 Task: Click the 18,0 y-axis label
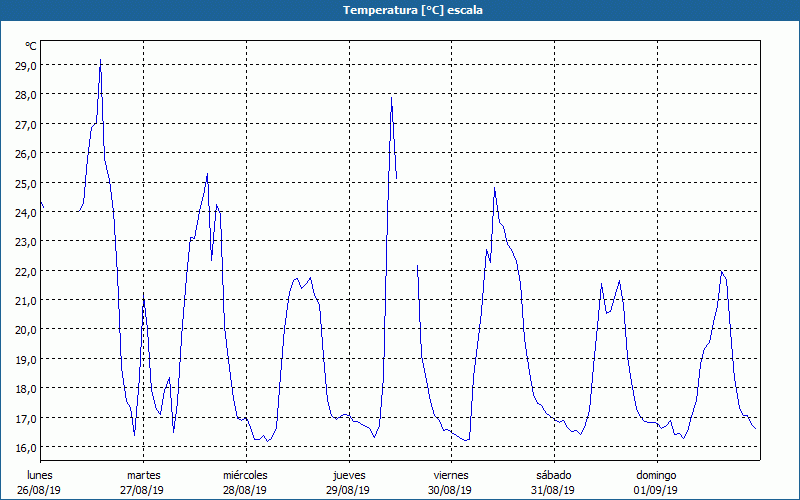pyautogui.click(x=24, y=389)
